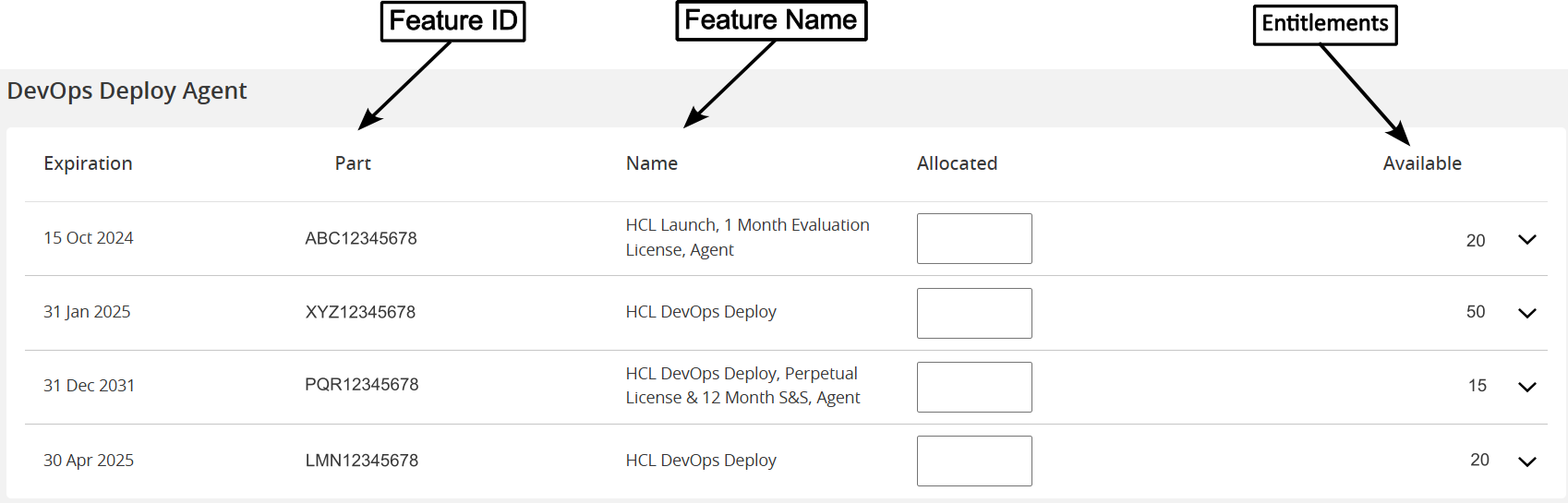The width and height of the screenshot is (1568, 503).
Task: Expand the XYZ12345678 row details
Action: click(1526, 314)
